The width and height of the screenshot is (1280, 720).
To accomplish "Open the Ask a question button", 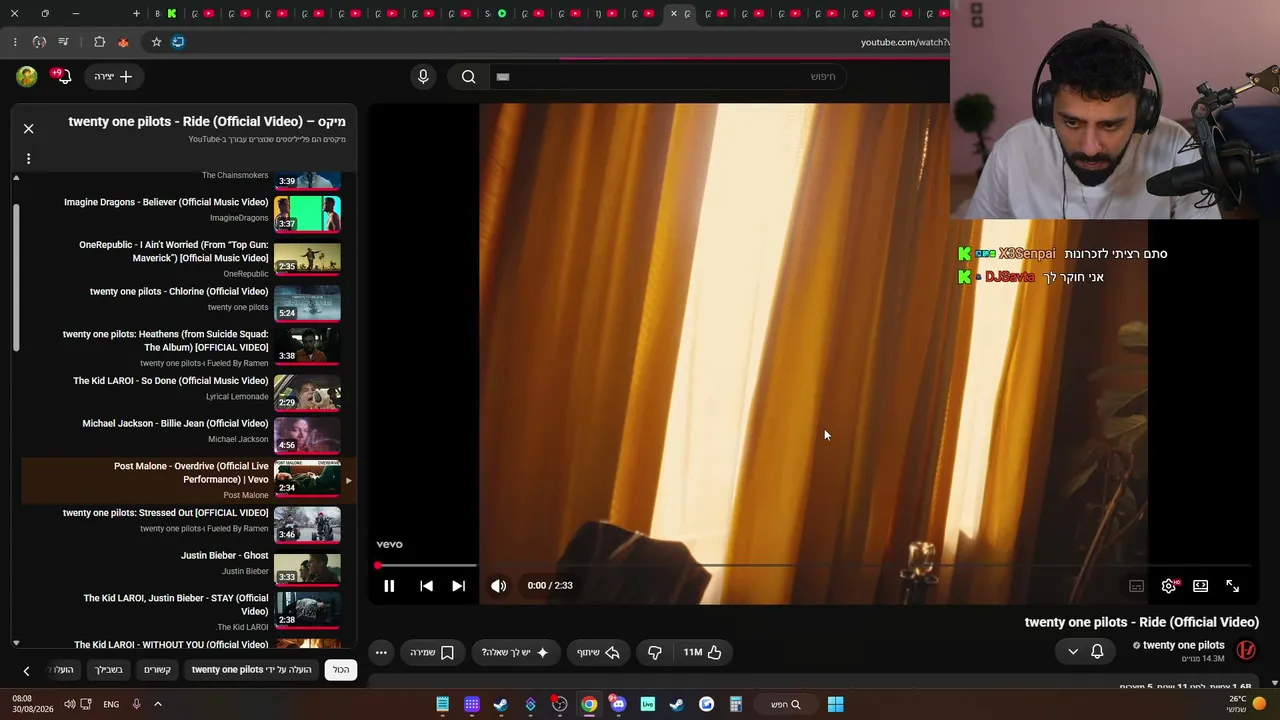I will tap(515, 652).
